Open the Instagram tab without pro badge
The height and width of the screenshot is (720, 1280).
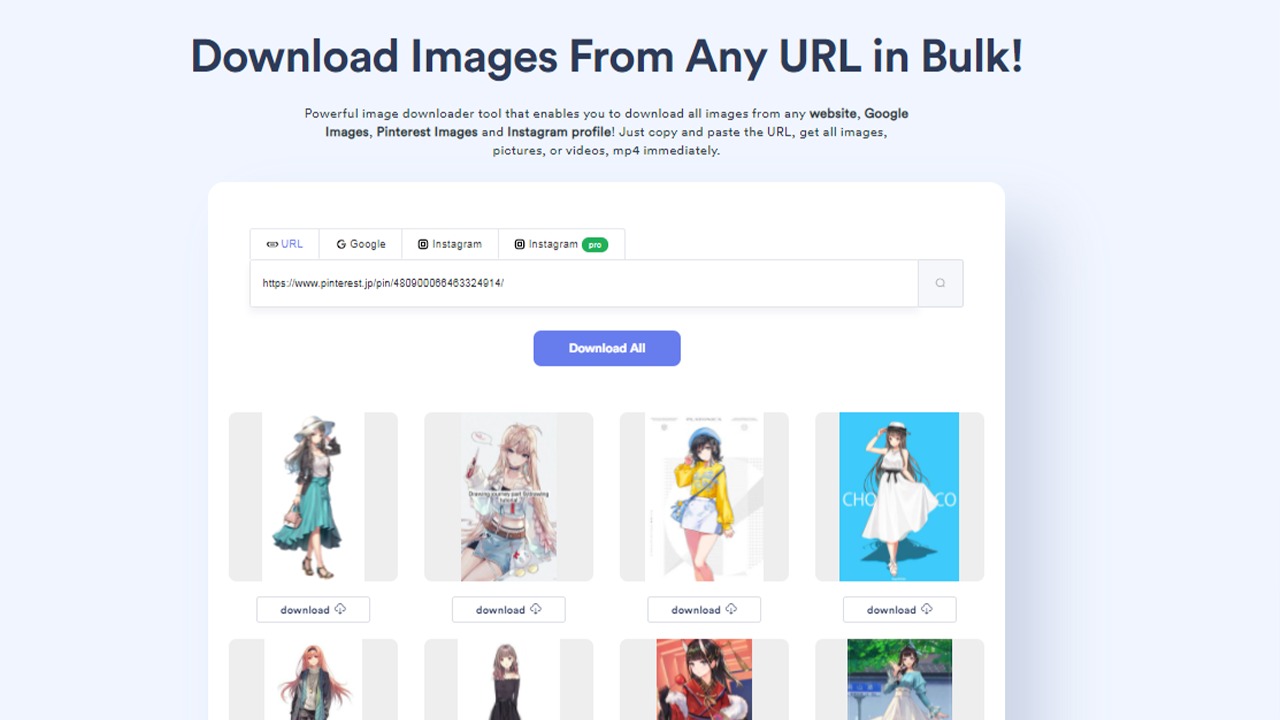(x=450, y=244)
